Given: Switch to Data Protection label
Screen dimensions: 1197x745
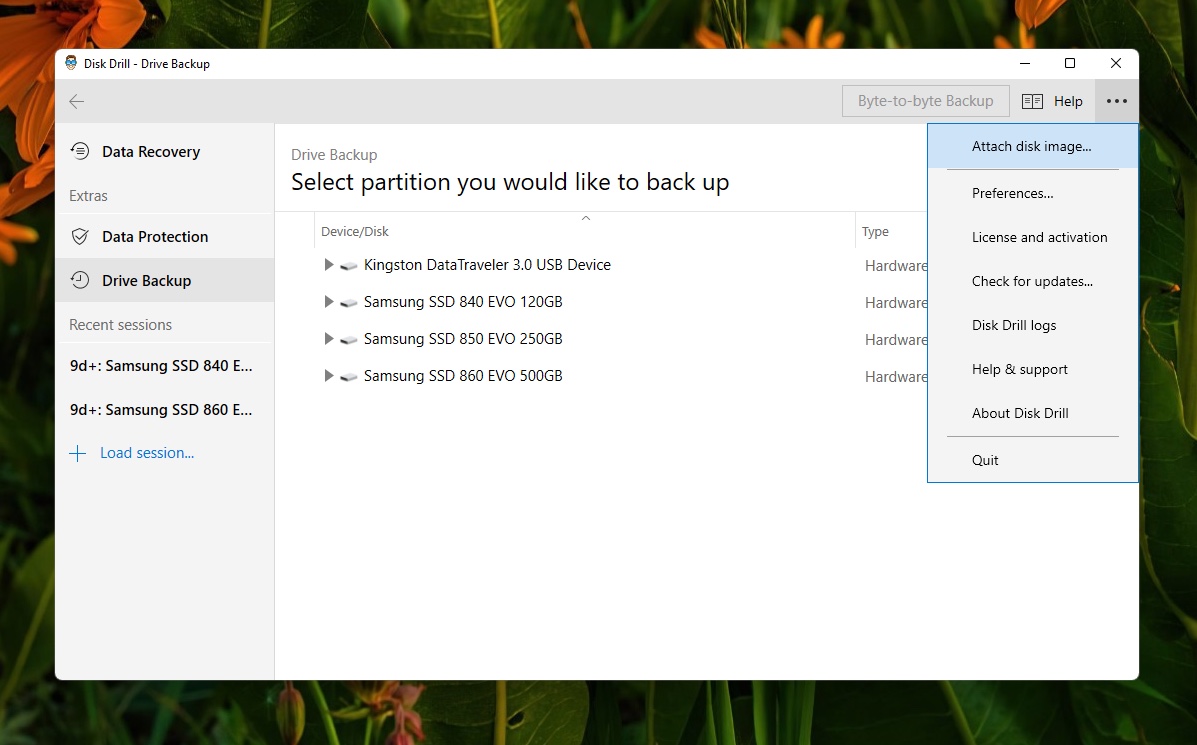Looking at the screenshot, I should click(x=155, y=237).
